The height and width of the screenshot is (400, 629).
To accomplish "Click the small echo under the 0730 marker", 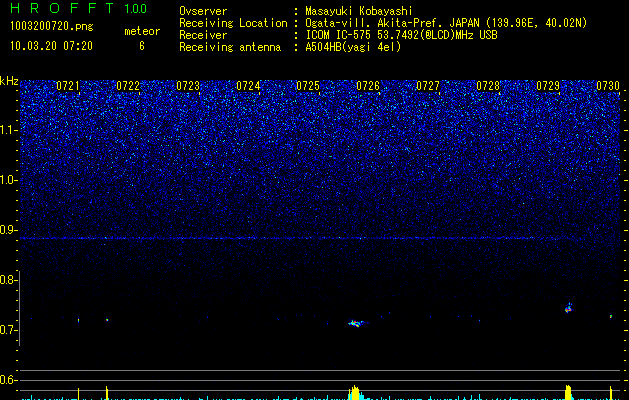I will [611, 317].
